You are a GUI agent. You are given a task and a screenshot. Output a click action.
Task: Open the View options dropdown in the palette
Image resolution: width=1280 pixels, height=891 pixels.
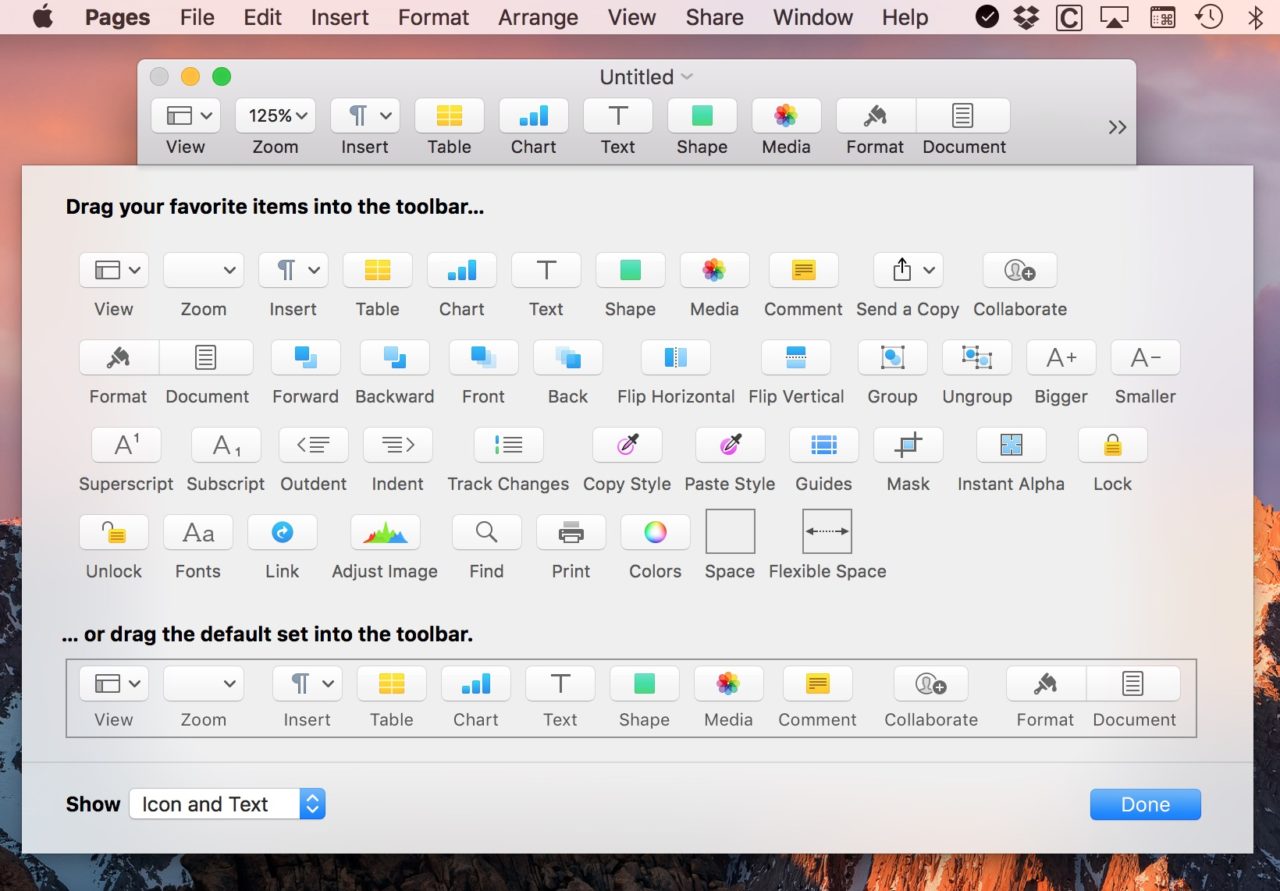113,269
